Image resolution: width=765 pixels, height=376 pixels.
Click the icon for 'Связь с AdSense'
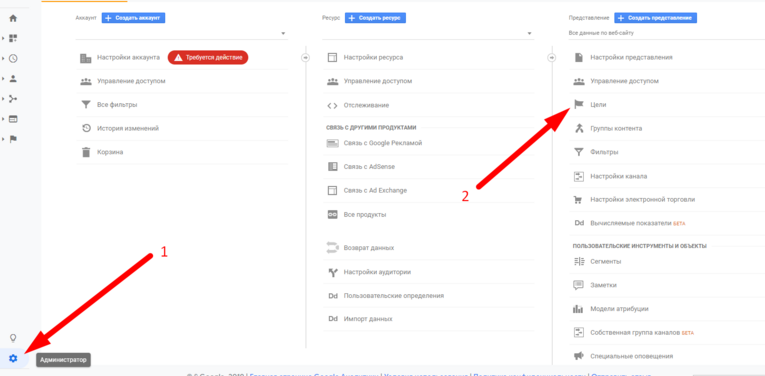pyautogui.click(x=332, y=167)
